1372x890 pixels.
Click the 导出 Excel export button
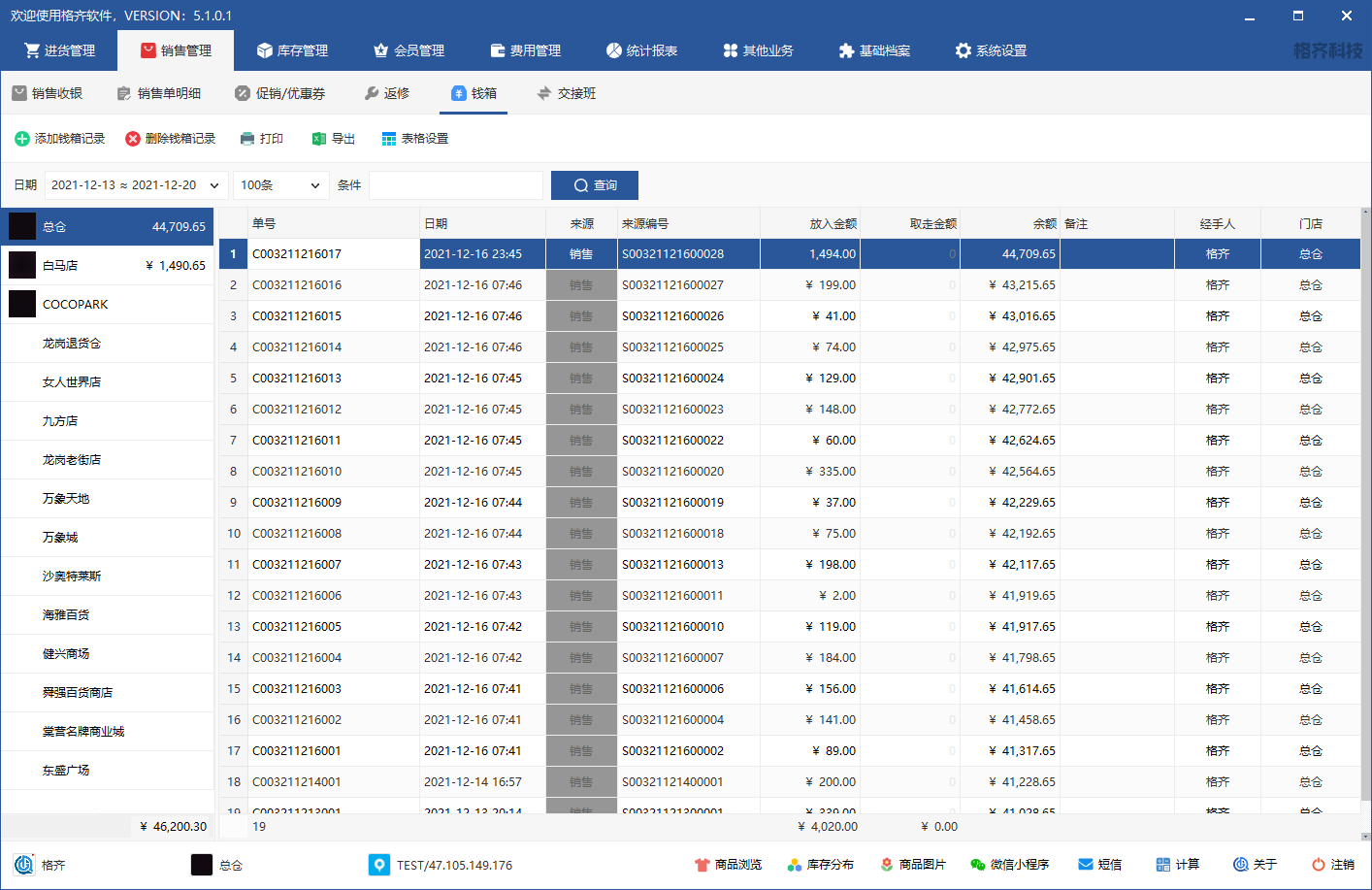(x=333, y=139)
